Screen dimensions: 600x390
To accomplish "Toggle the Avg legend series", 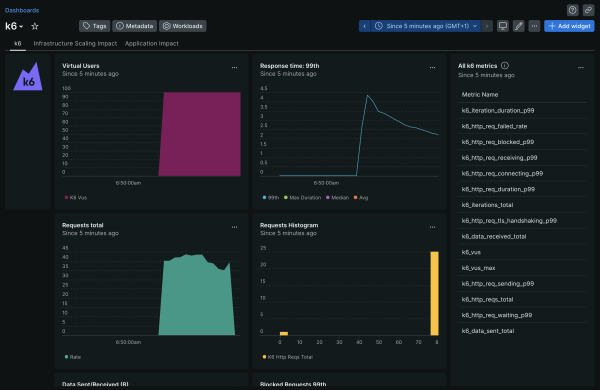I will (x=361, y=197).
